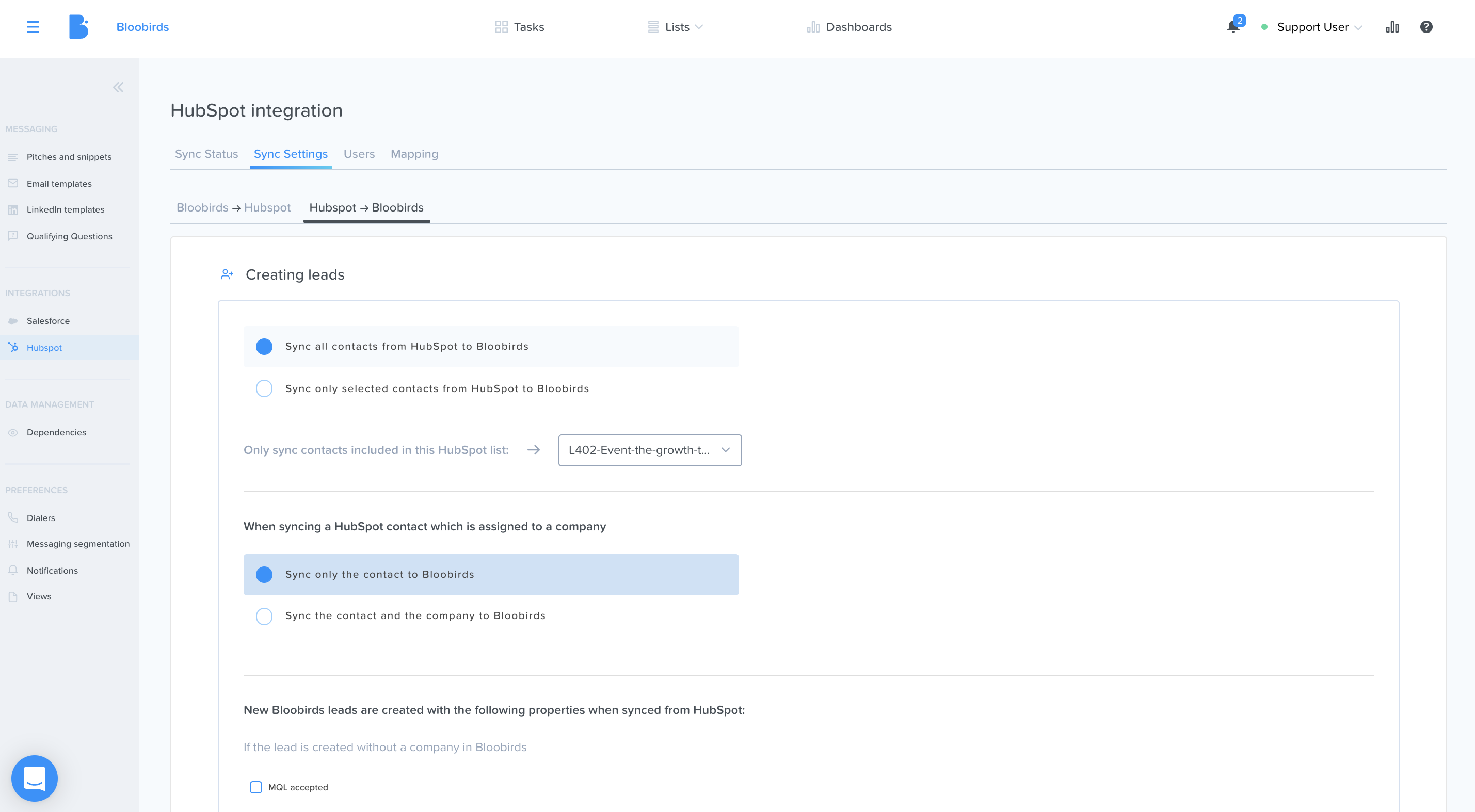Switch to the Sync Settings tab
Viewport: 1475px width, 812px height.
tap(291, 154)
